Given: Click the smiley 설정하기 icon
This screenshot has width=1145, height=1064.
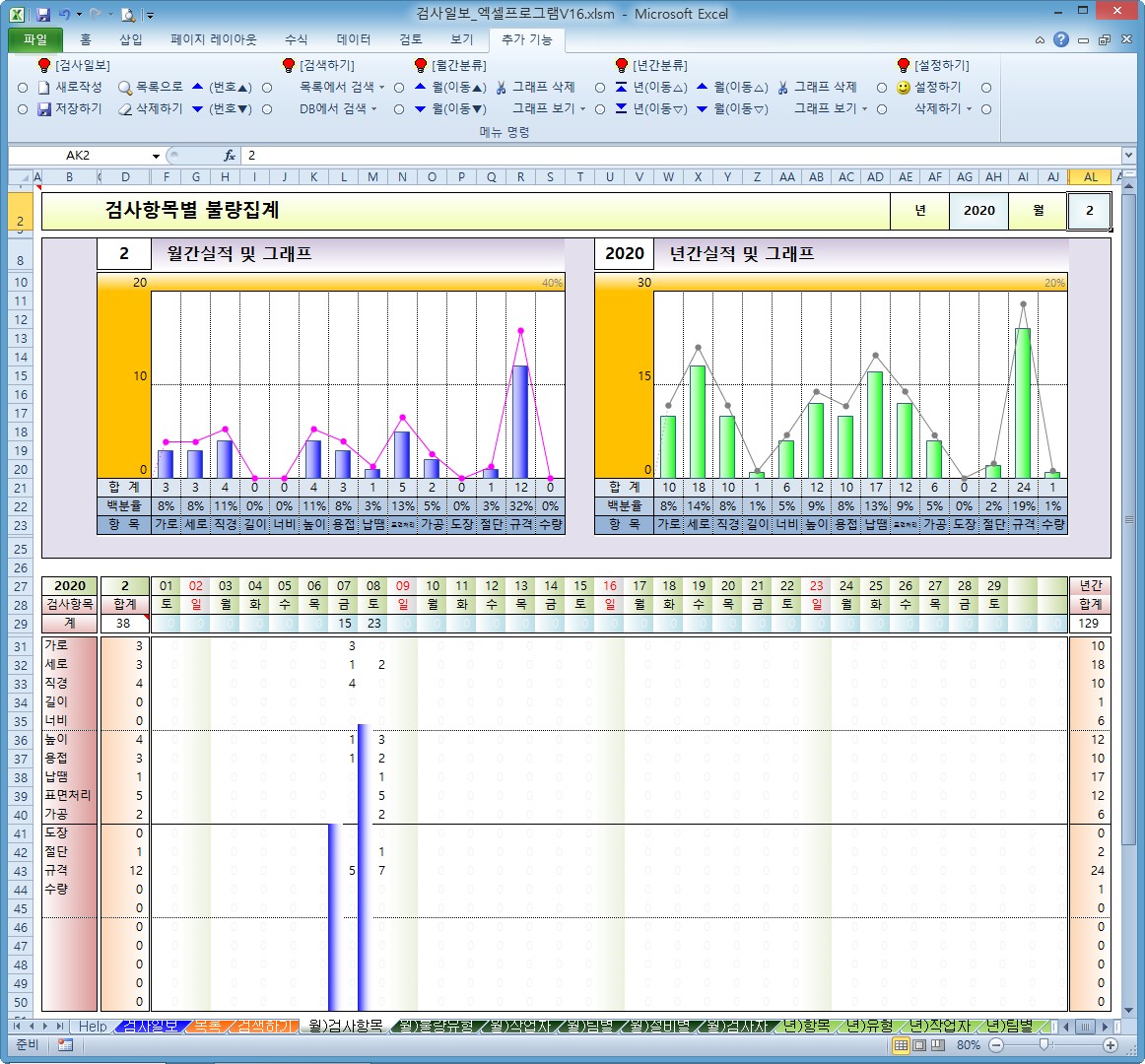Looking at the screenshot, I should click(904, 88).
